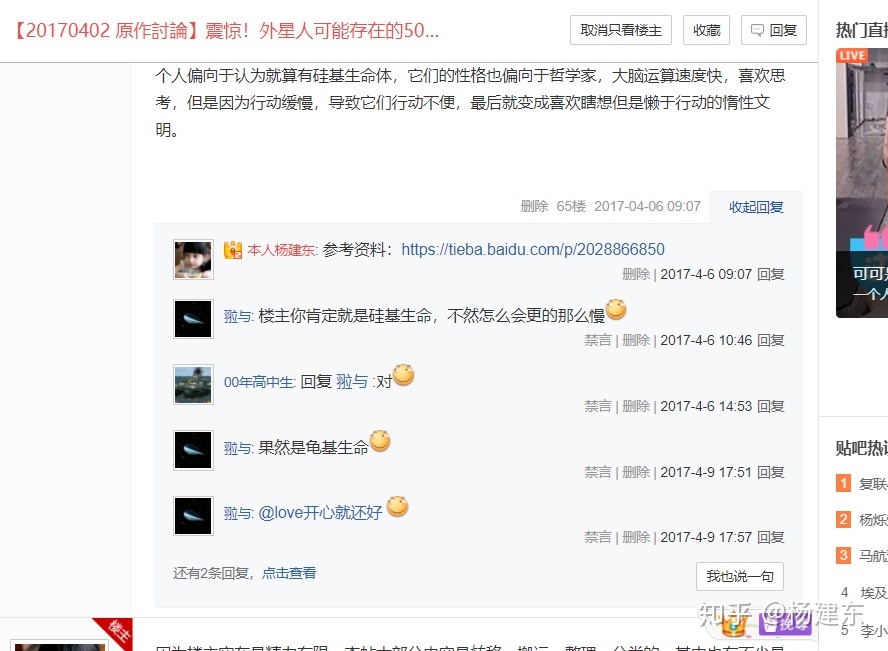The height and width of the screenshot is (651, 888).
Task: Collapse replies with 收起回复
Action: tap(755, 207)
